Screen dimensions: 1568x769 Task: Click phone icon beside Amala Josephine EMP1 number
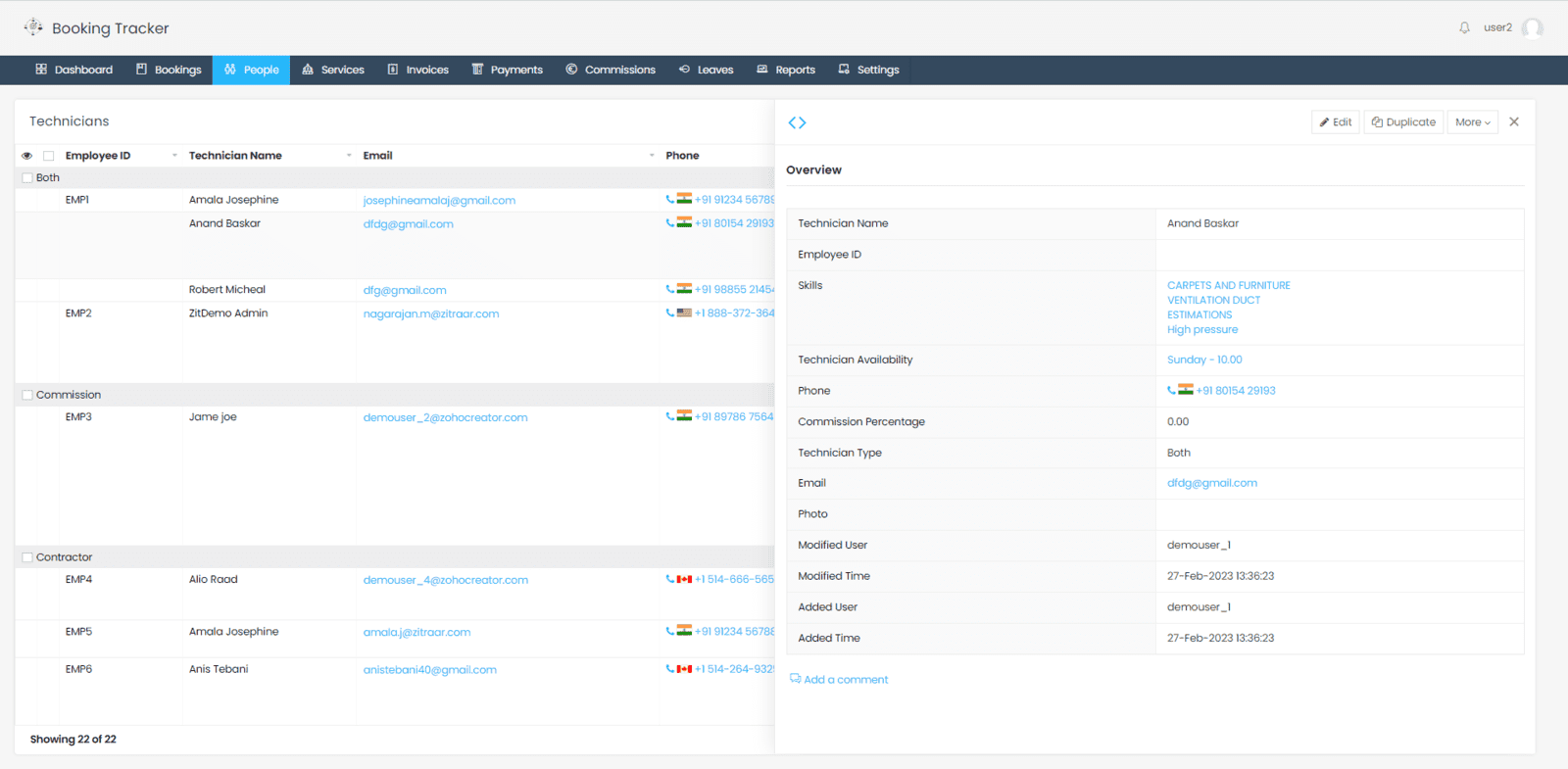(669, 199)
